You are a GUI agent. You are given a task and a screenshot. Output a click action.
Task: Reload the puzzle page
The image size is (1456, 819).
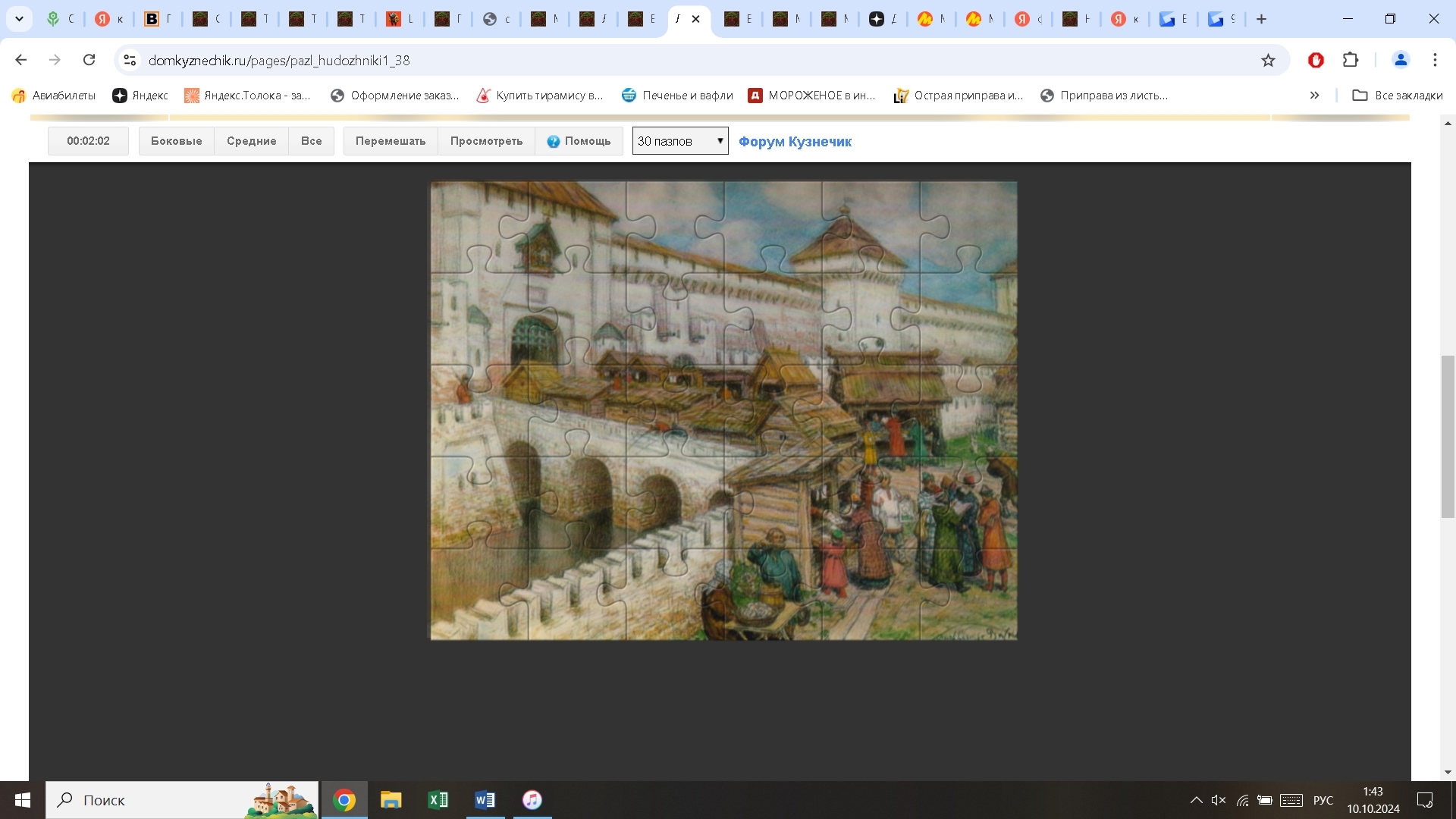tap(89, 60)
